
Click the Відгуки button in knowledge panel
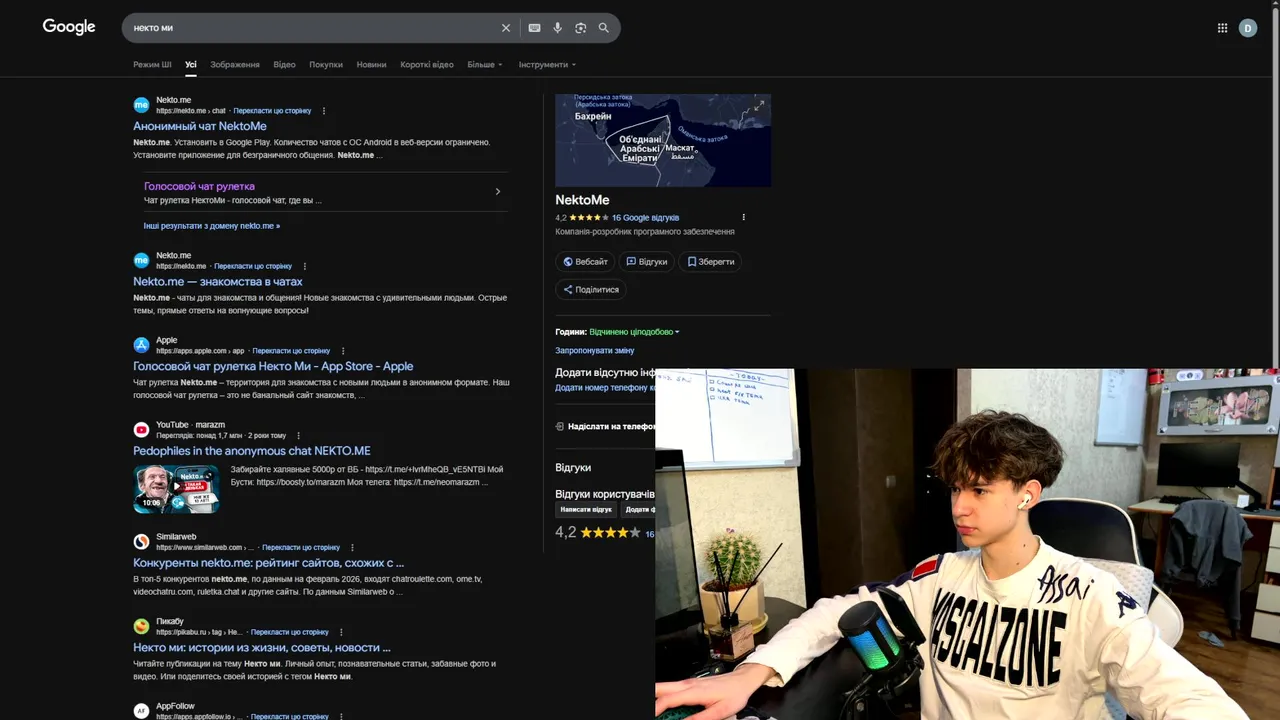(x=646, y=262)
